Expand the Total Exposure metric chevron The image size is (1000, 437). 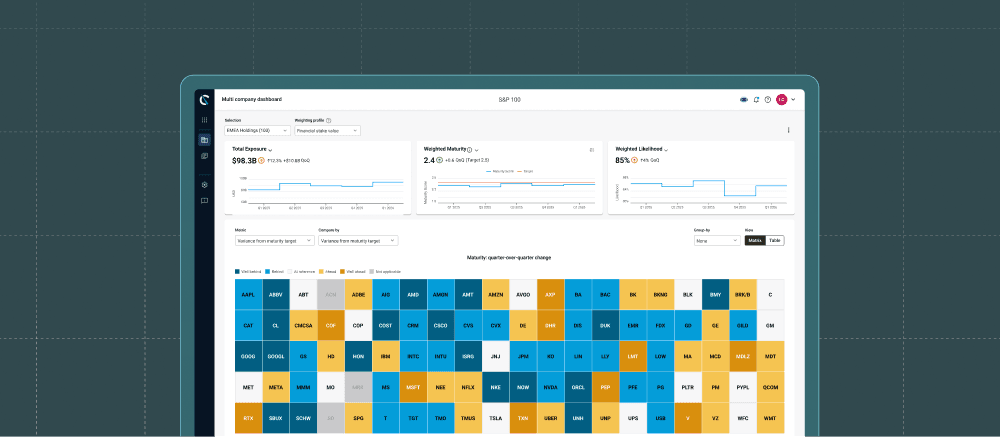tap(270, 150)
